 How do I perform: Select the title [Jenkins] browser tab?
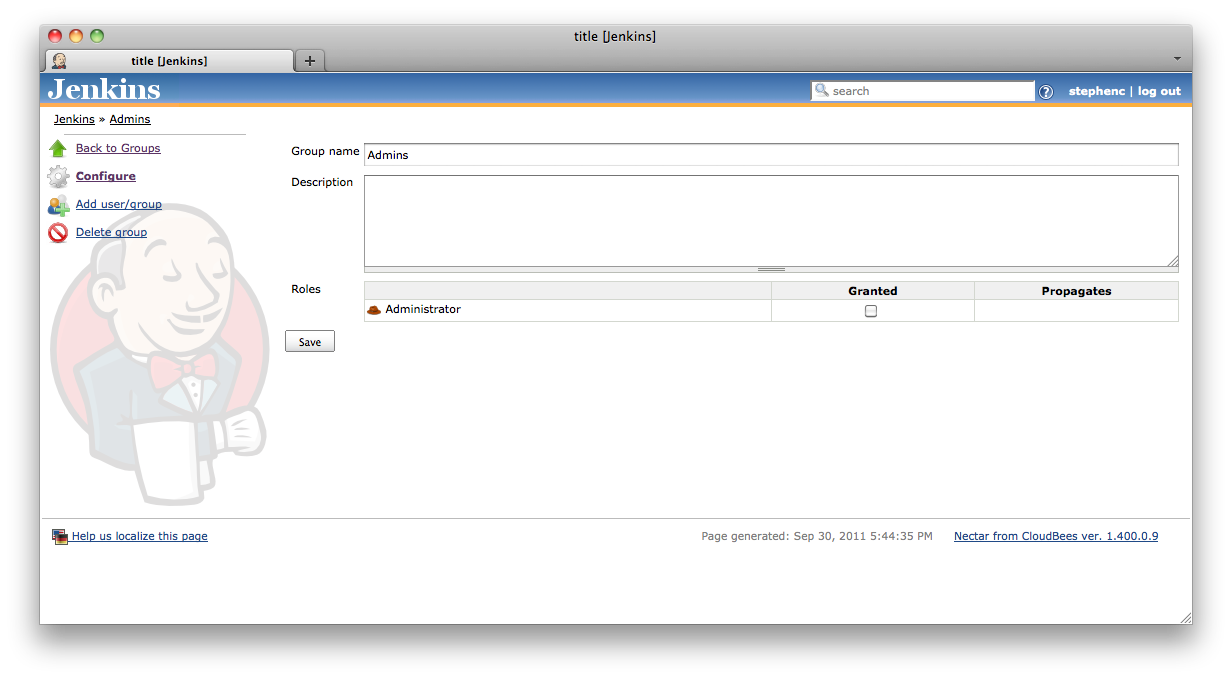pos(170,61)
